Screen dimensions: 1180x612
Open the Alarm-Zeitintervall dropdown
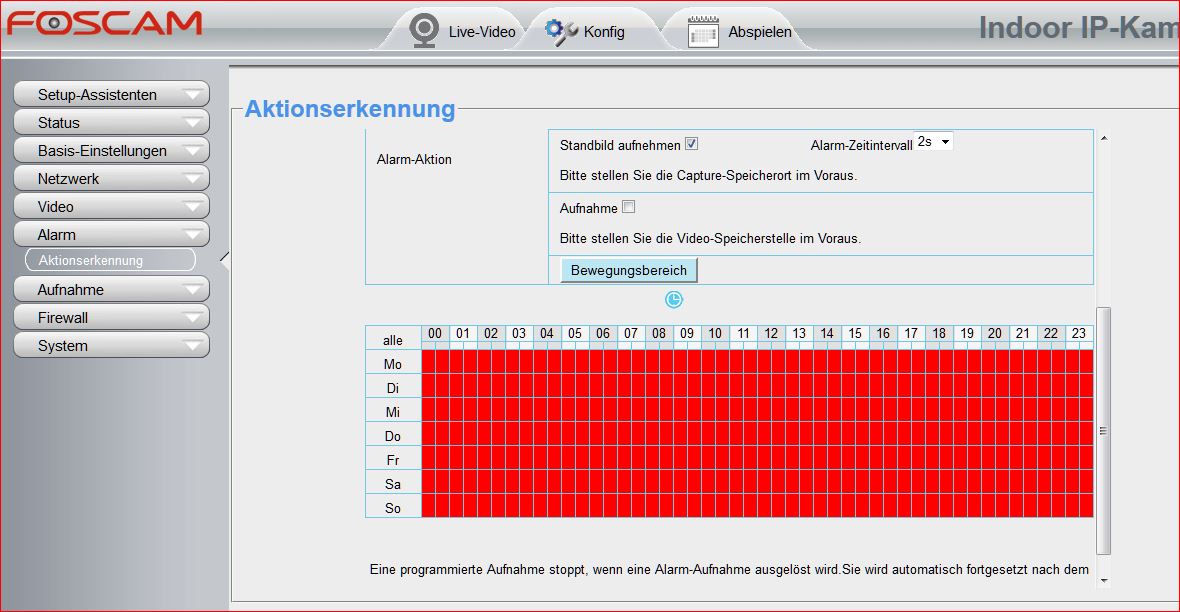(x=934, y=142)
